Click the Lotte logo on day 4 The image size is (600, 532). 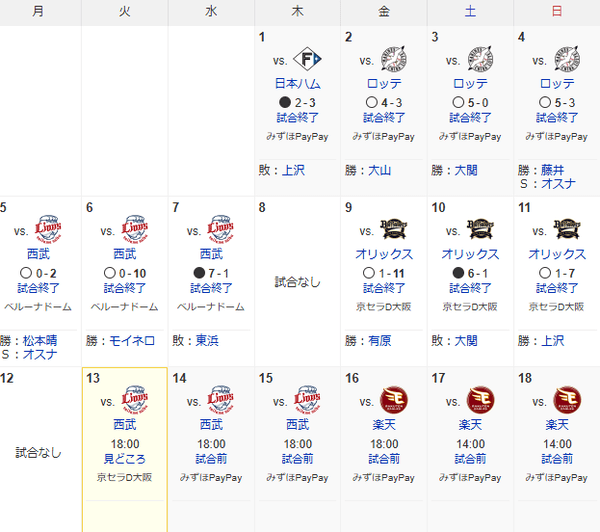tap(567, 59)
